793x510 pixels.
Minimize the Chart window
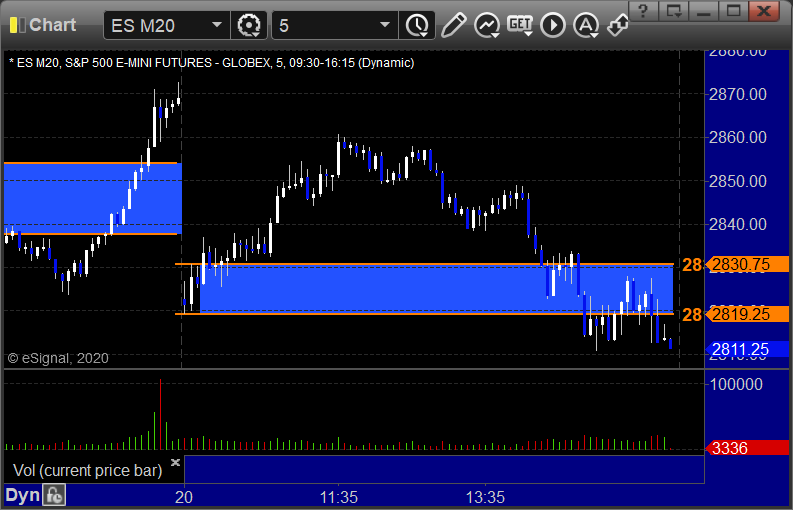(x=703, y=10)
